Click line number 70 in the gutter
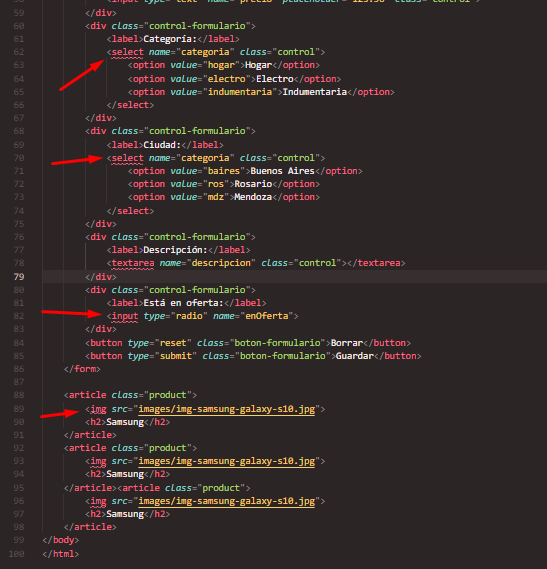547x569 pixels. tap(19, 158)
